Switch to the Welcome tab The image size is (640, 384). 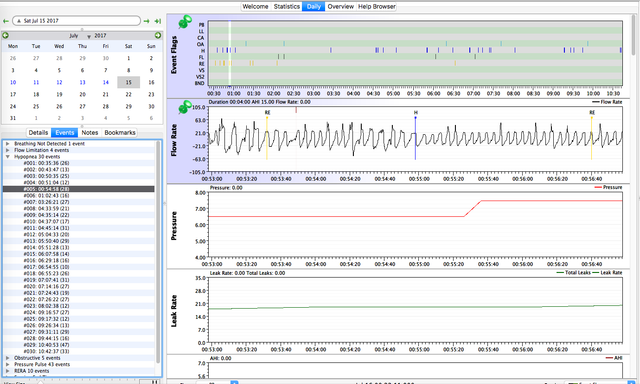point(256,7)
